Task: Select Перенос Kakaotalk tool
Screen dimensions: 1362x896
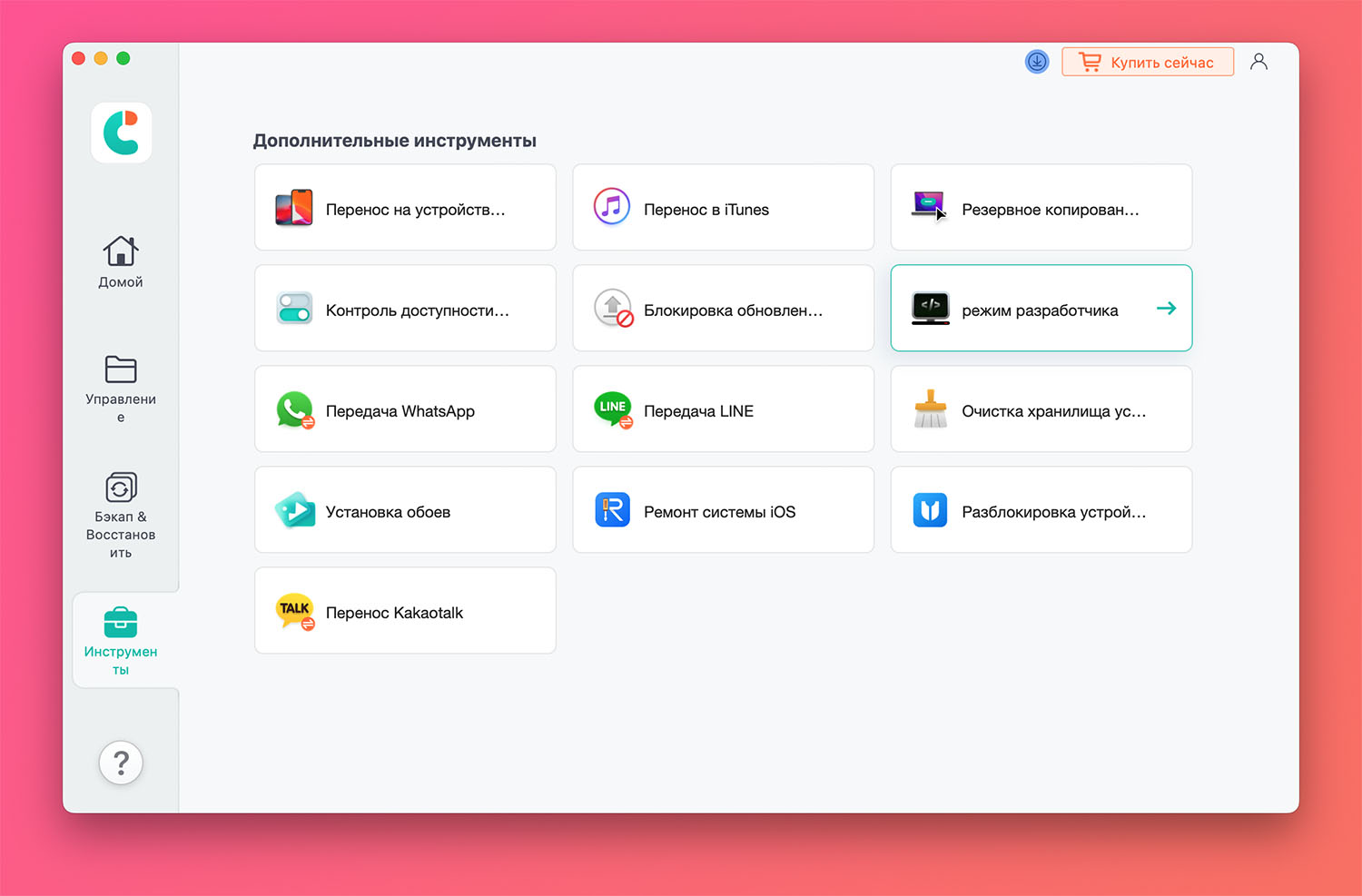Action: pos(405,610)
